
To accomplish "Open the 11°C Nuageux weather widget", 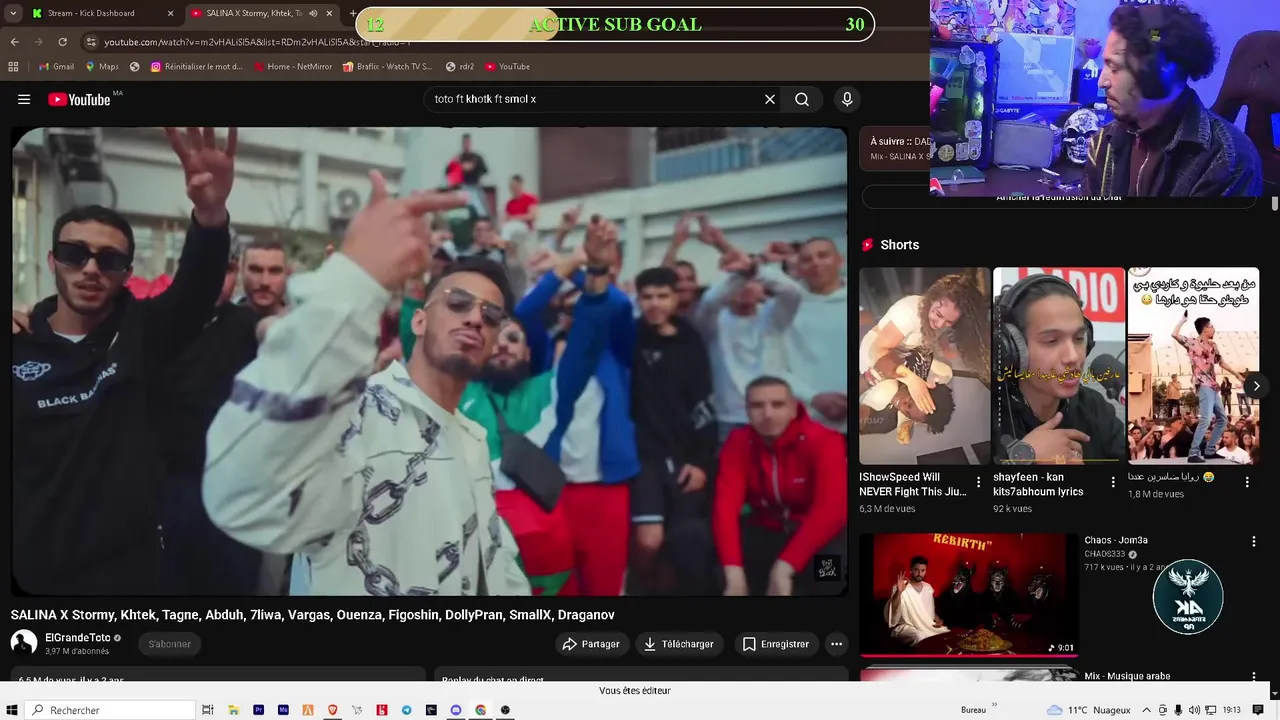I will pyautogui.click(x=1088, y=710).
